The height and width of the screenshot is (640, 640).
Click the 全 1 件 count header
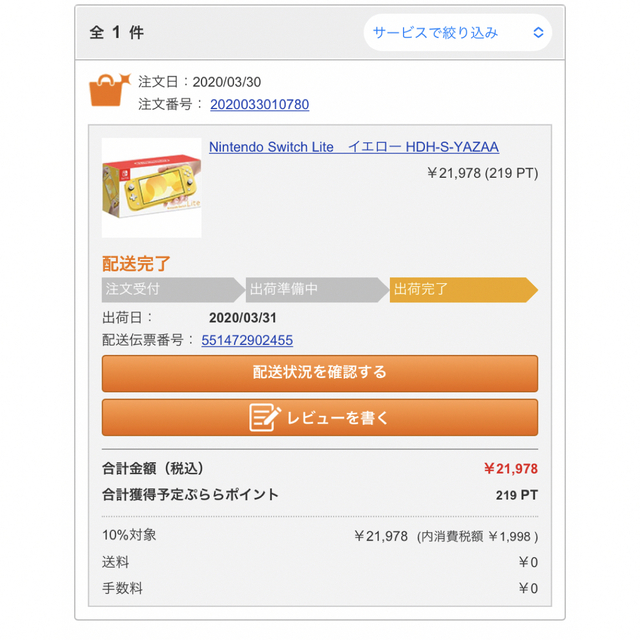point(117,33)
